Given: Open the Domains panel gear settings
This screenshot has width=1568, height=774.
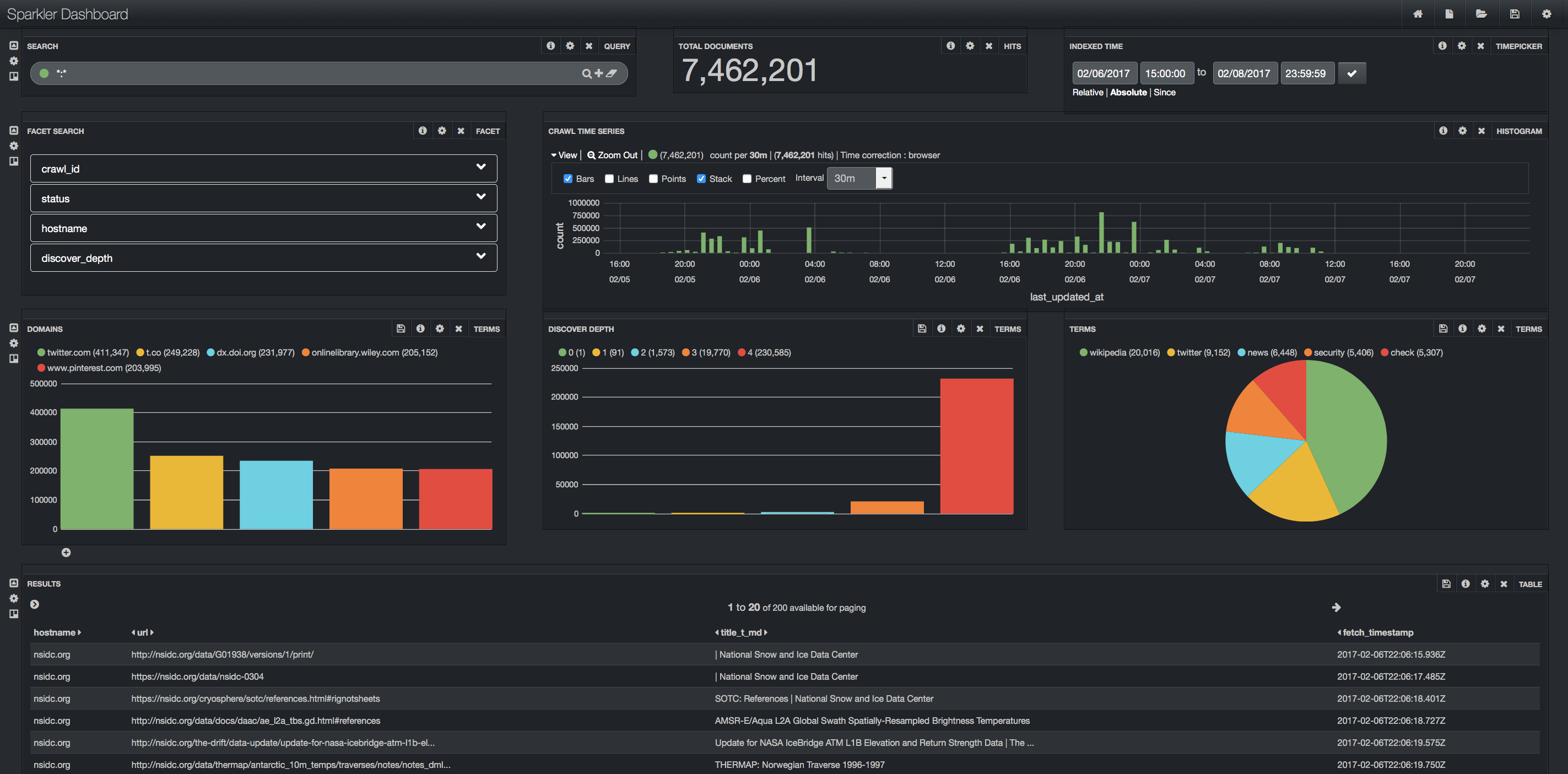Looking at the screenshot, I should (x=440, y=329).
